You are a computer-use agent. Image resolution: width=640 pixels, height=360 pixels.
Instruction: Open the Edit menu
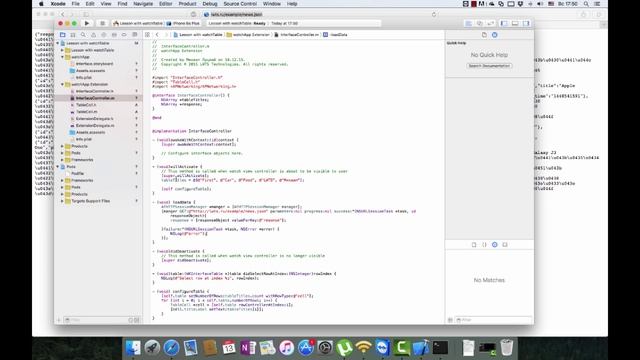(90, 4)
